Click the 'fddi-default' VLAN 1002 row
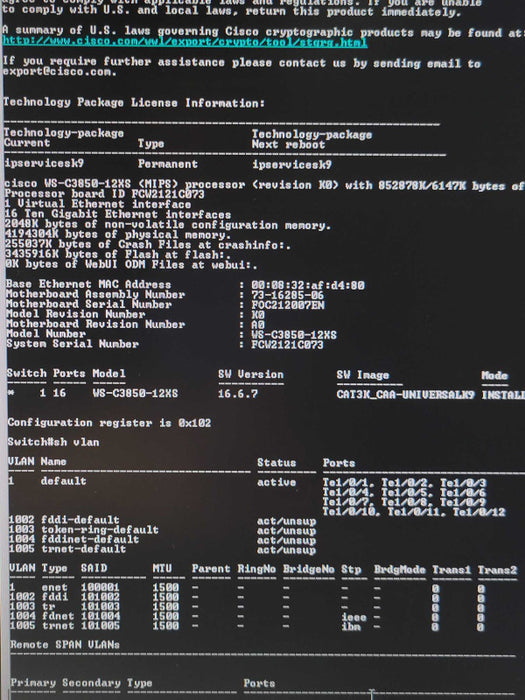This screenshot has width=525, height=700. pos(162,521)
